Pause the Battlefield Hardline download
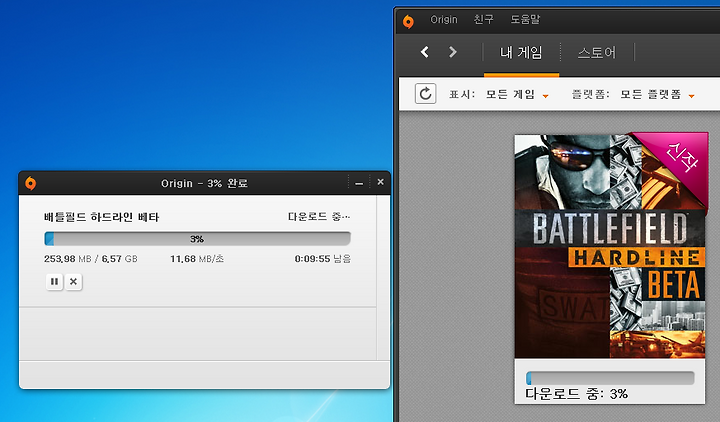The image size is (720, 422). pyautogui.click(x=54, y=281)
